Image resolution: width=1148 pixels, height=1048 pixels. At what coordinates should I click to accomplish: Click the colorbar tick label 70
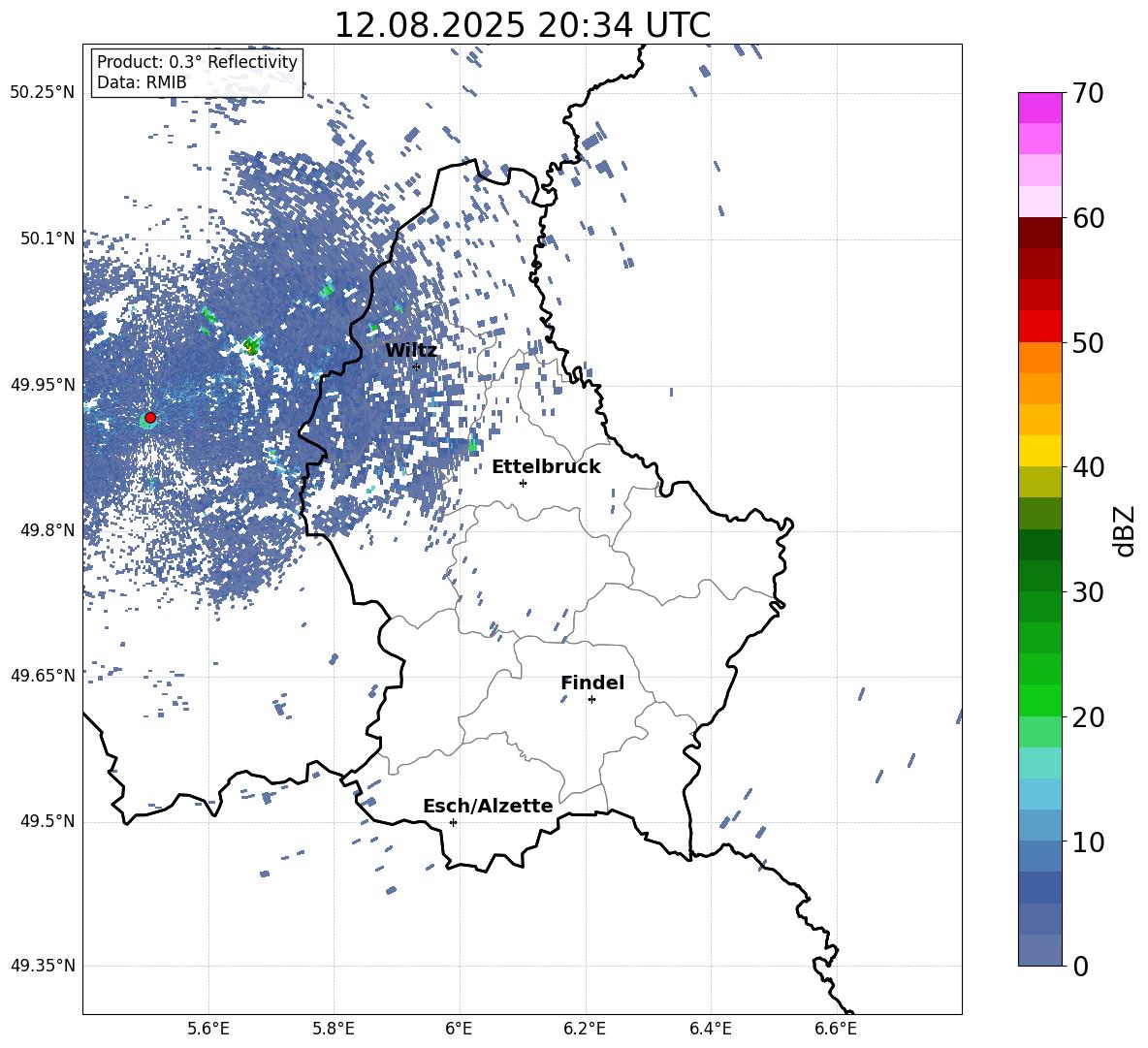coord(1088,94)
